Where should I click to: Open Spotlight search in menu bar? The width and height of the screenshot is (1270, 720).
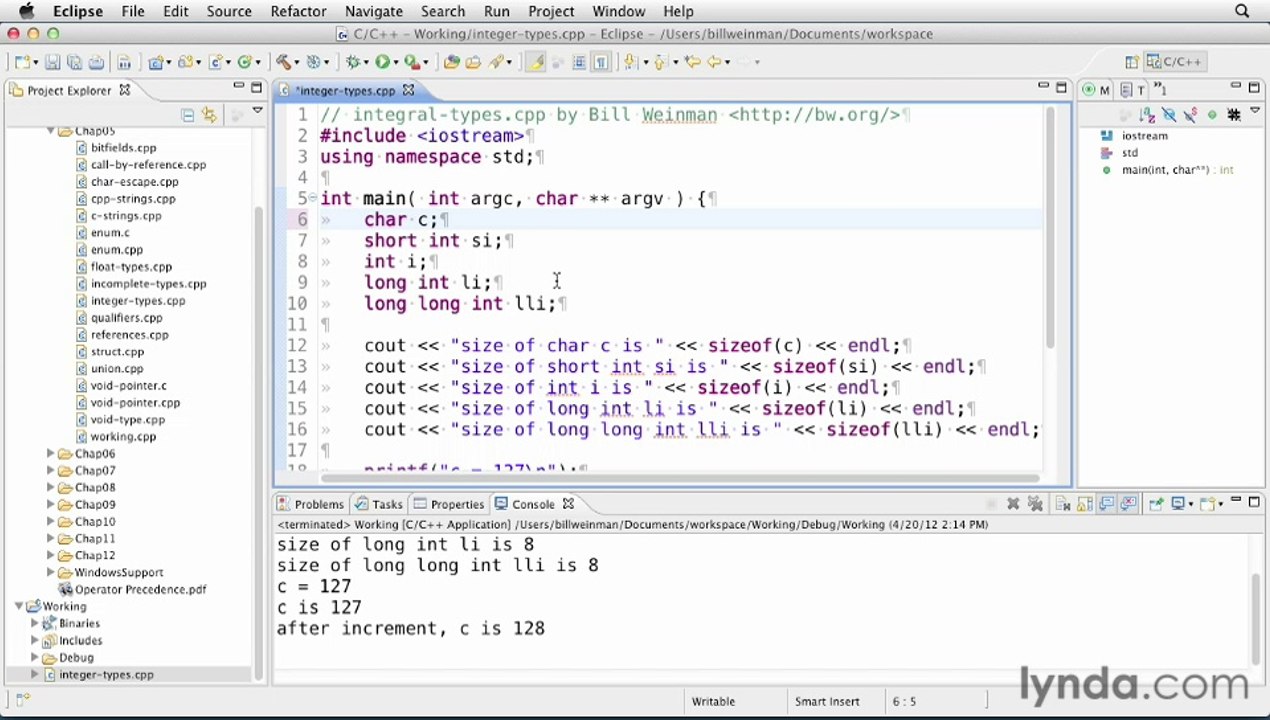tap(1242, 11)
